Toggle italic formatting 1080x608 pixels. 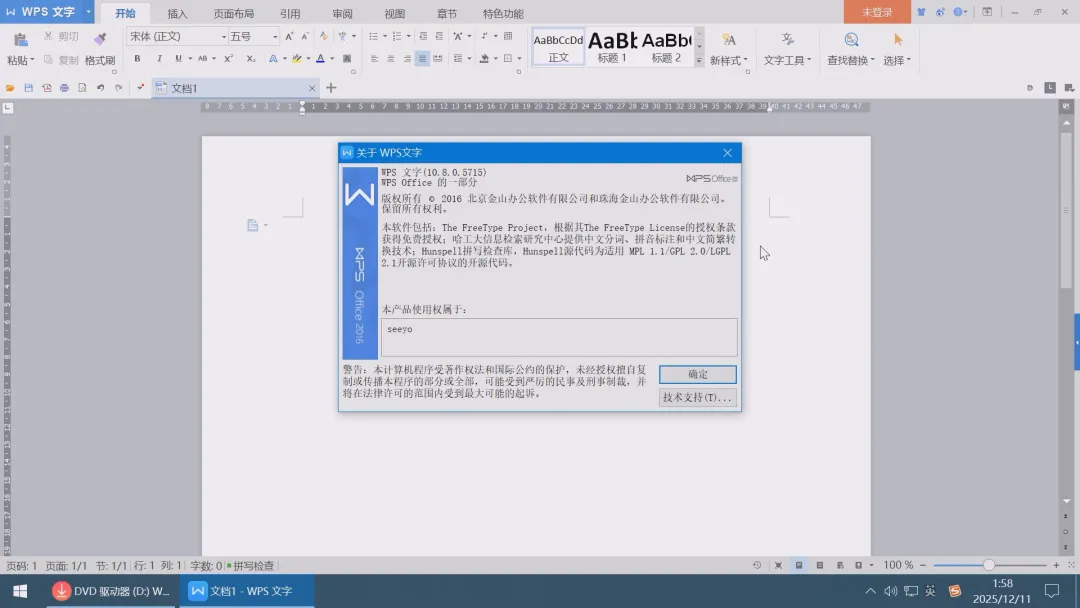pyautogui.click(x=159, y=59)
